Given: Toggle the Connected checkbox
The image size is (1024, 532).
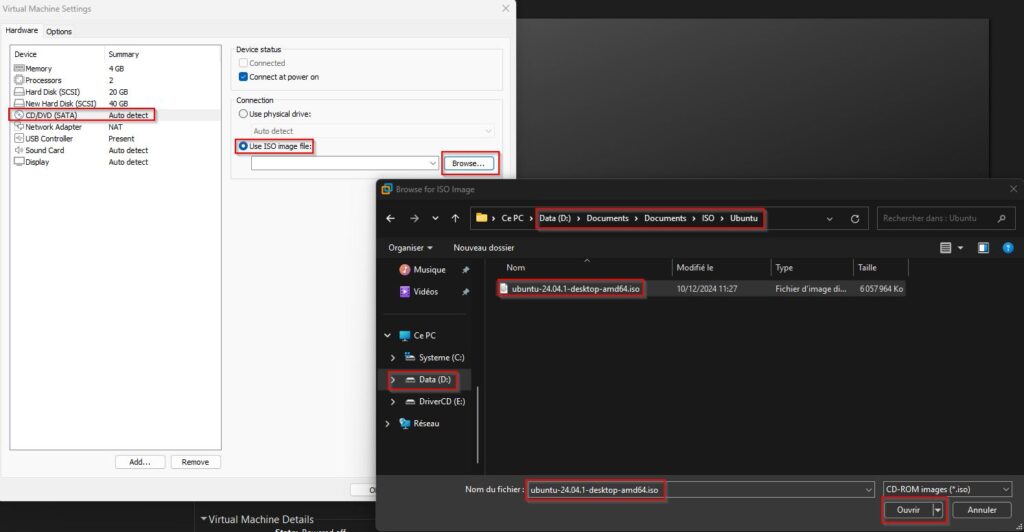Looking at the screenshot, I should [x=243, y=63].
